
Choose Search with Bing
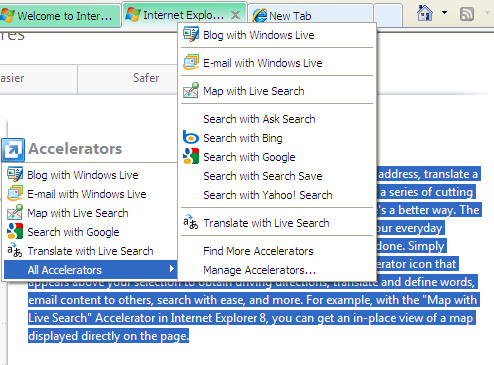[x=277, y=138]
